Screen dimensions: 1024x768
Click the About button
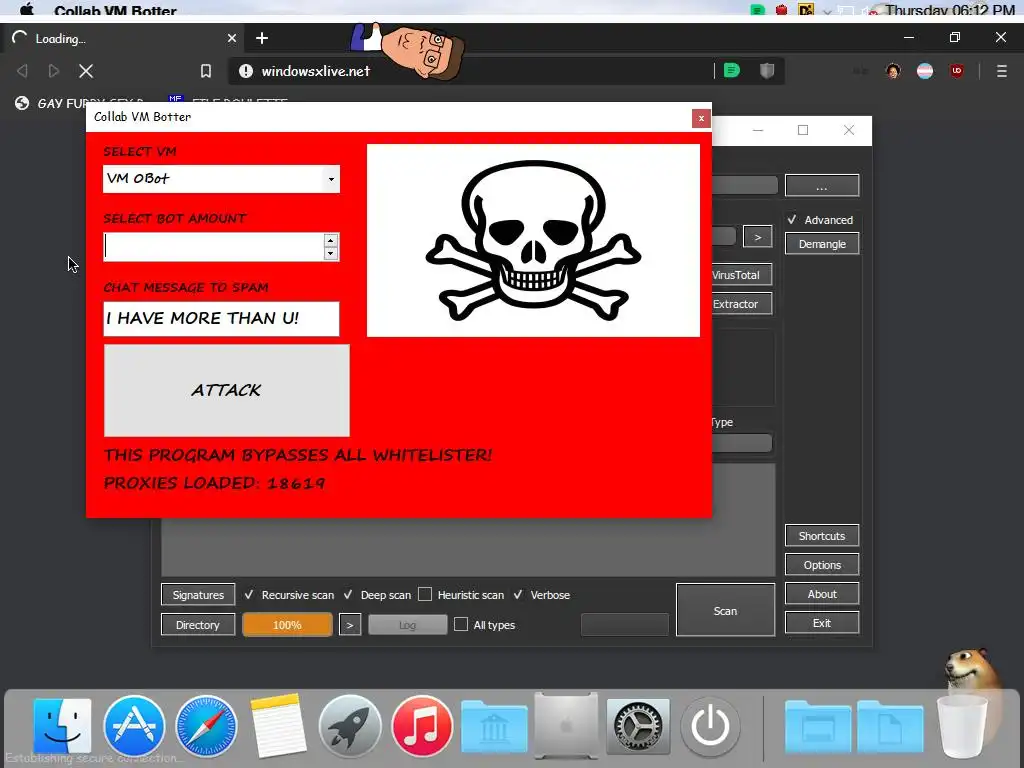coord(822,594)
